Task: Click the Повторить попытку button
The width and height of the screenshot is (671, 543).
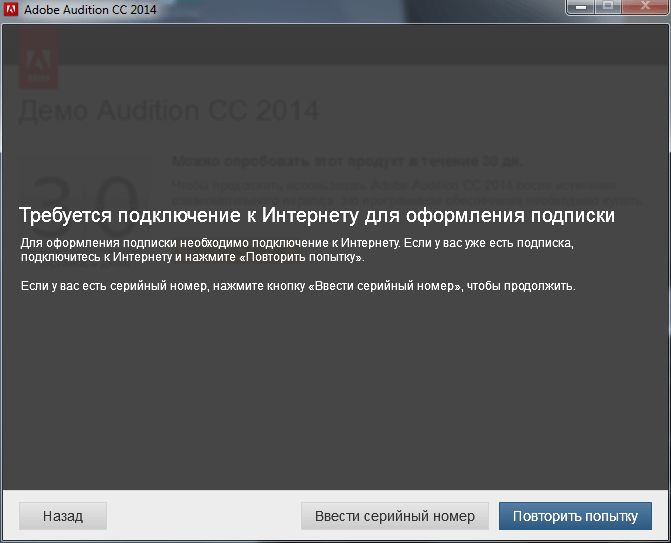Action: [575, 516]
